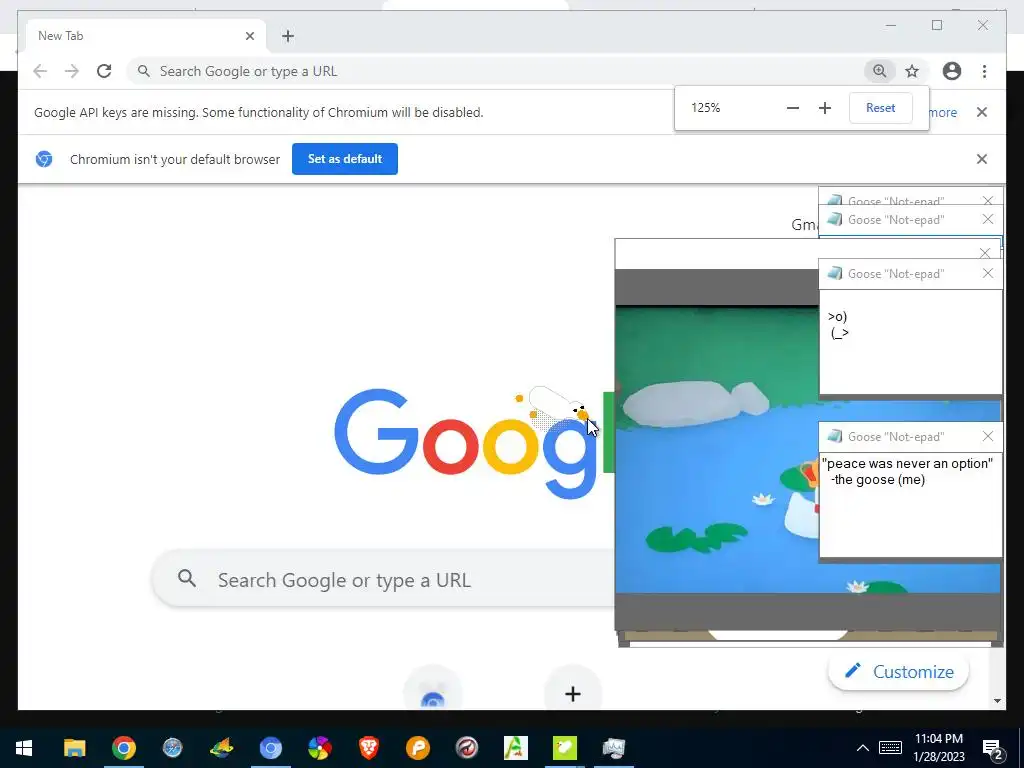Open the Chromium three-dot menu

tap(984, 71)
